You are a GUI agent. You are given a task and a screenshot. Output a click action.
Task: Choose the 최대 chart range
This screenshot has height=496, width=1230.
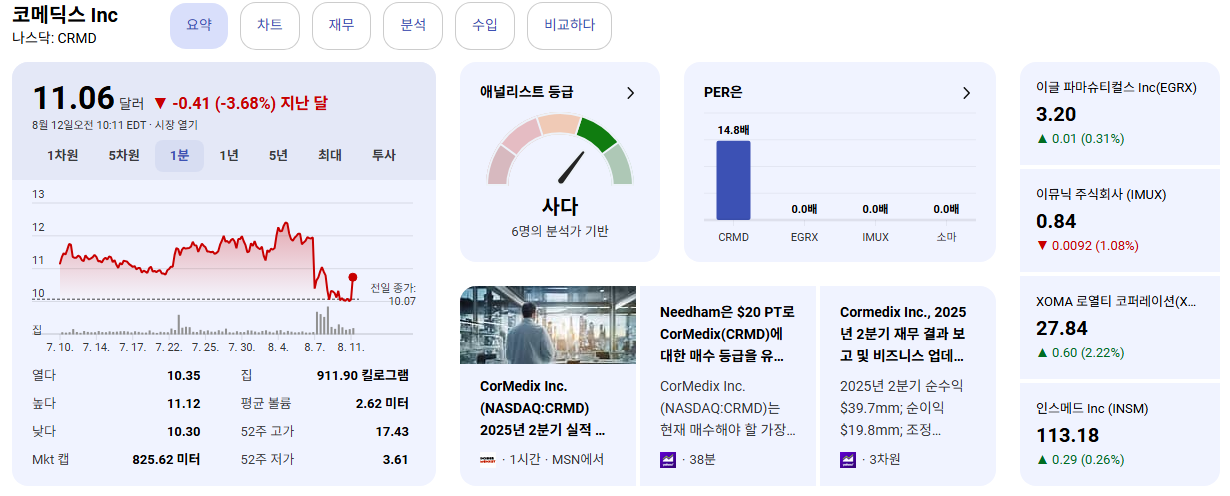(330, 155)
